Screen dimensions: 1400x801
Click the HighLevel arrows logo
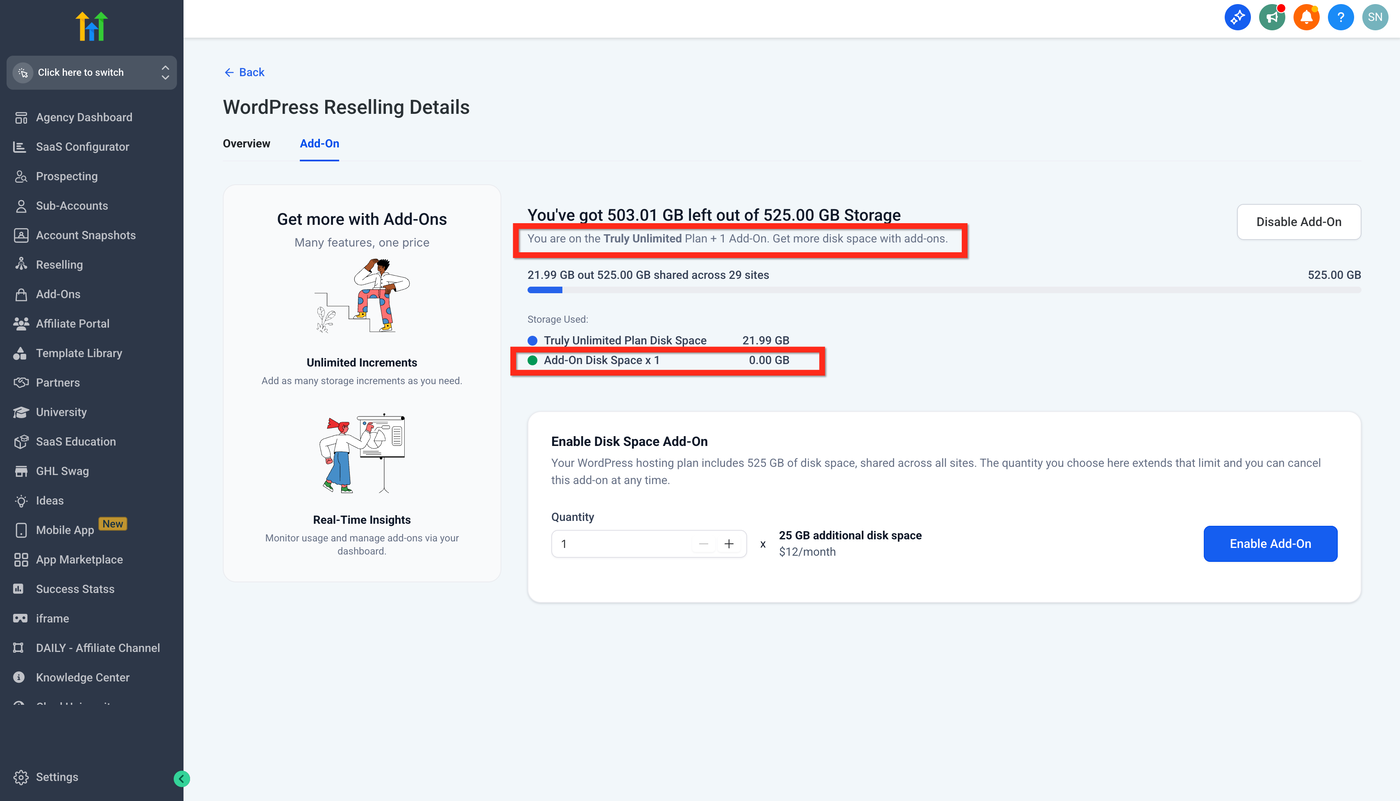pos(91,26)
